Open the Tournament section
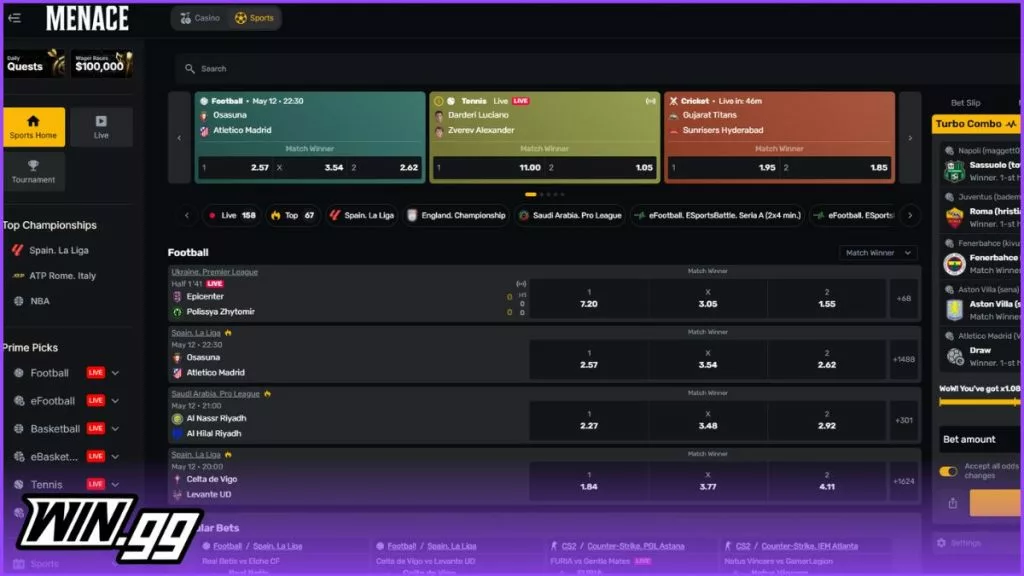1024x576 pixels. tap(33, 171)
